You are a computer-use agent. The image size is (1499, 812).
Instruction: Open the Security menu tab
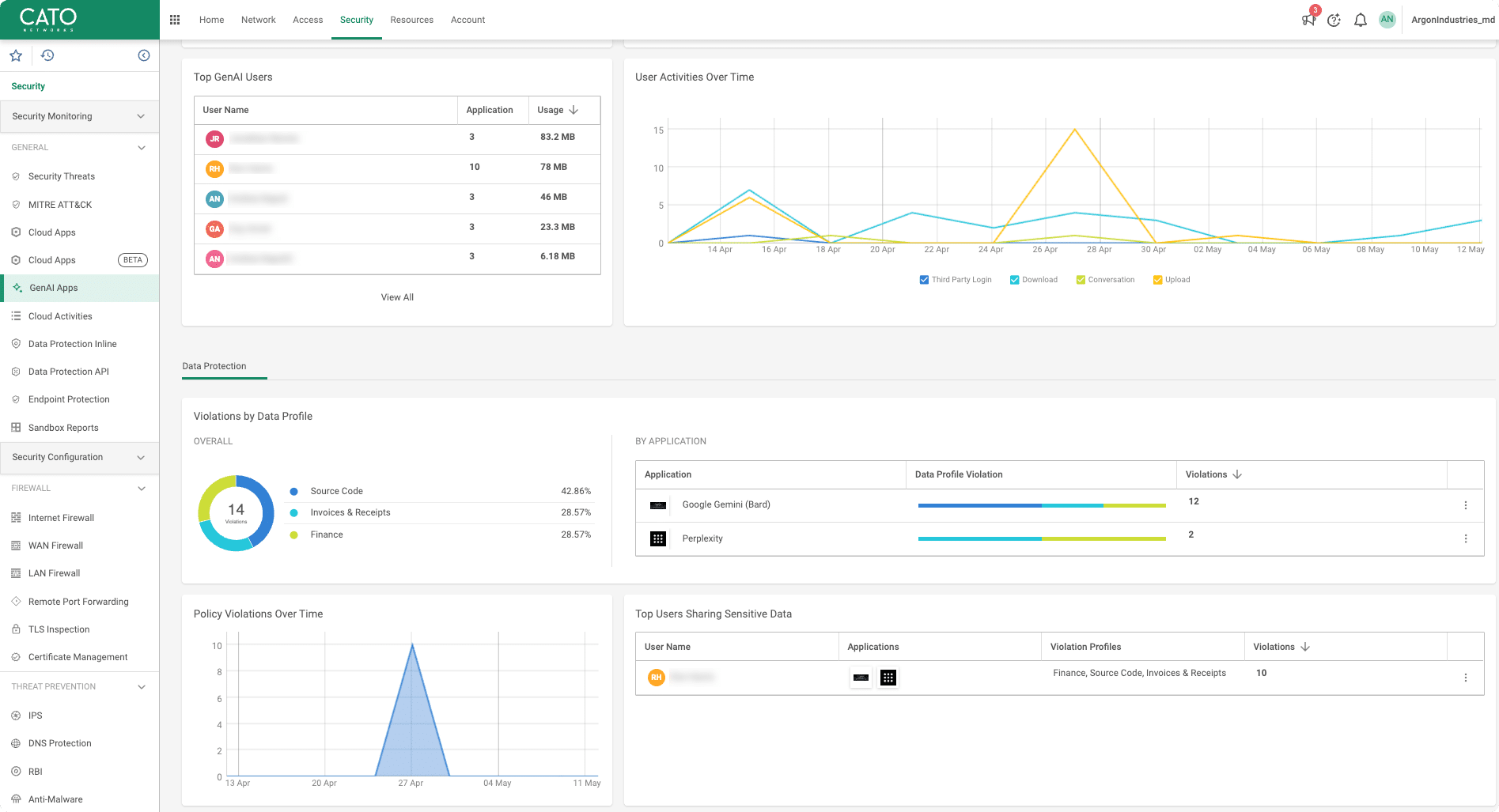357,20
